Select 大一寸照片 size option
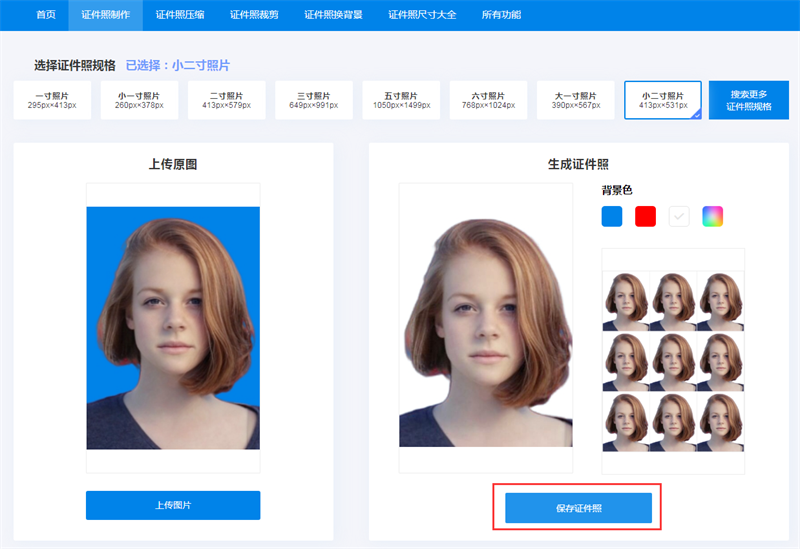 tap(574, 100)
